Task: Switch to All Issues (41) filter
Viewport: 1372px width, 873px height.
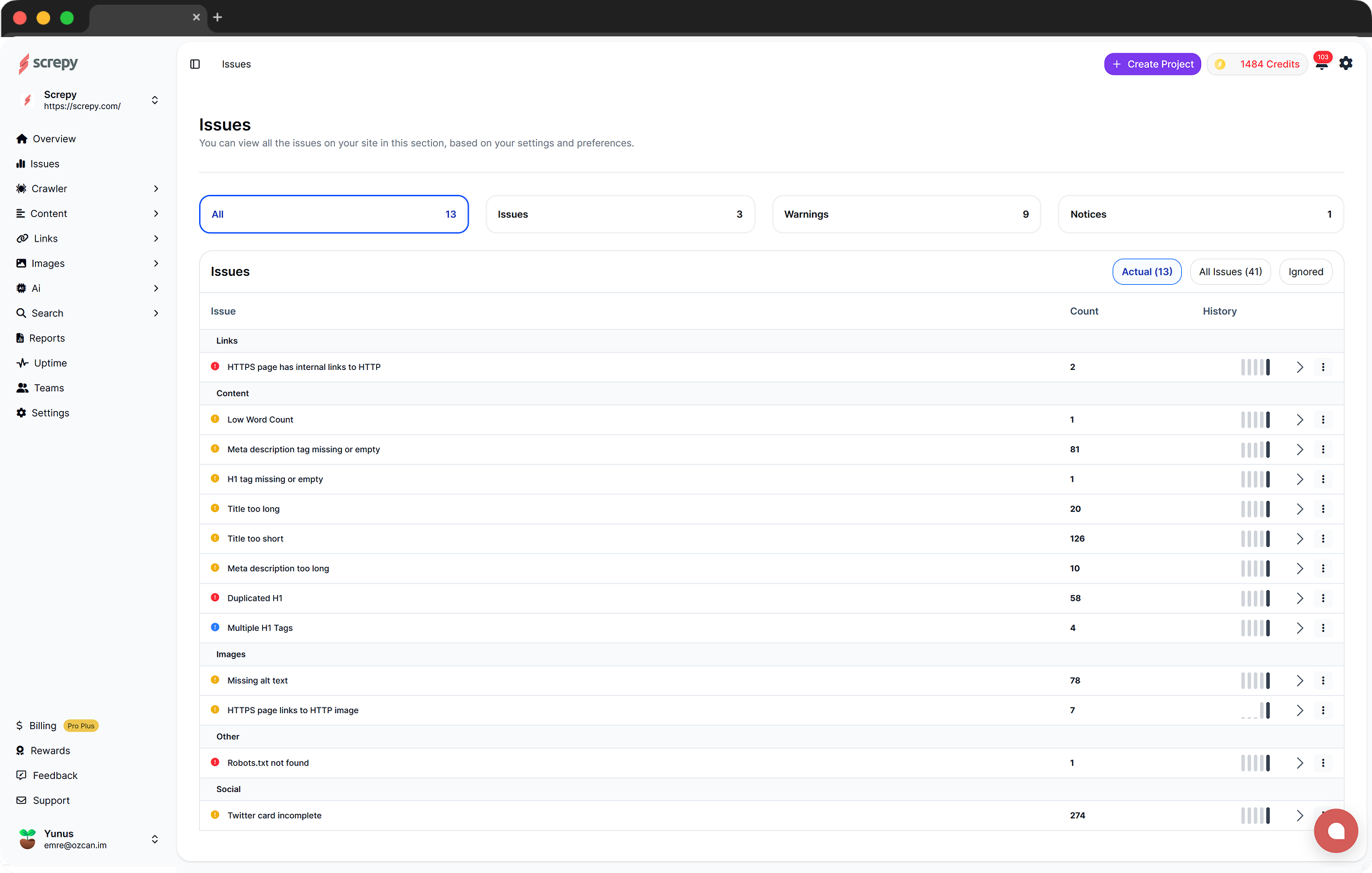Action: click(x=1230, y=272)
